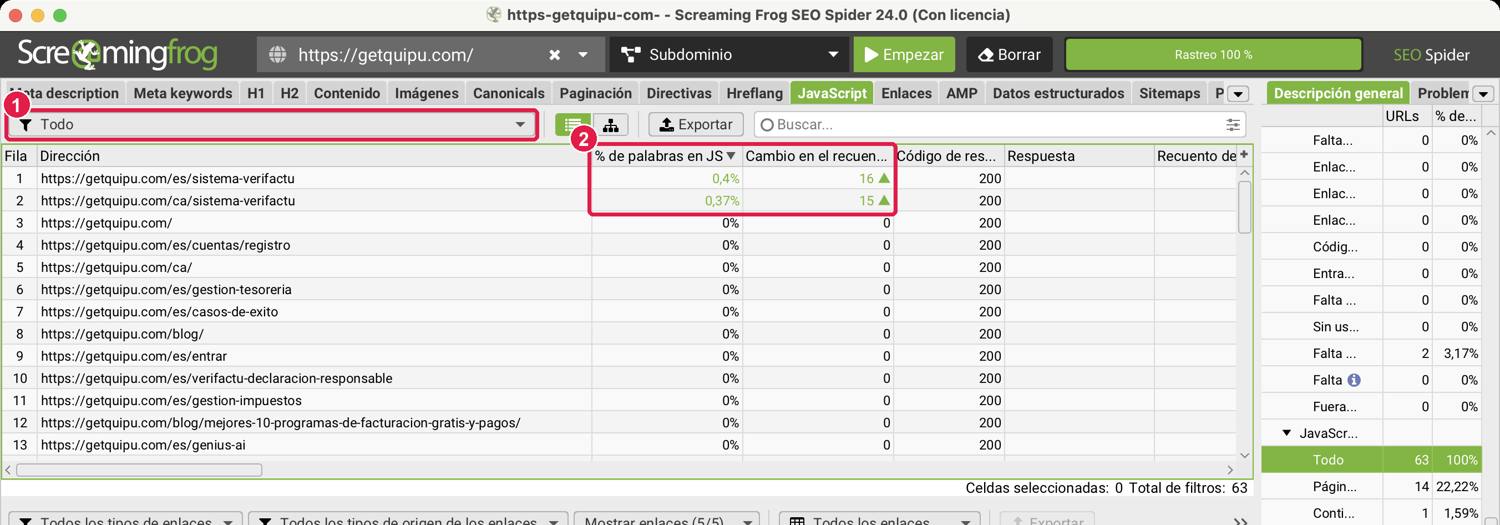Screen dimensions: 1500x525
Task: Open the Contenido tab
Action: [347, 93]
